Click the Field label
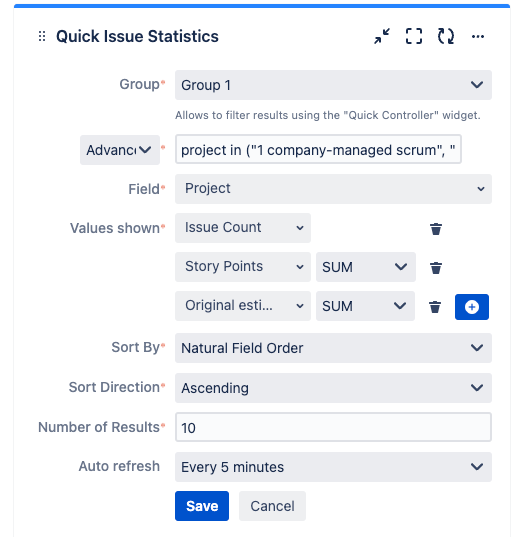Viewport: 517px width, 537px height. click(144, 189)
